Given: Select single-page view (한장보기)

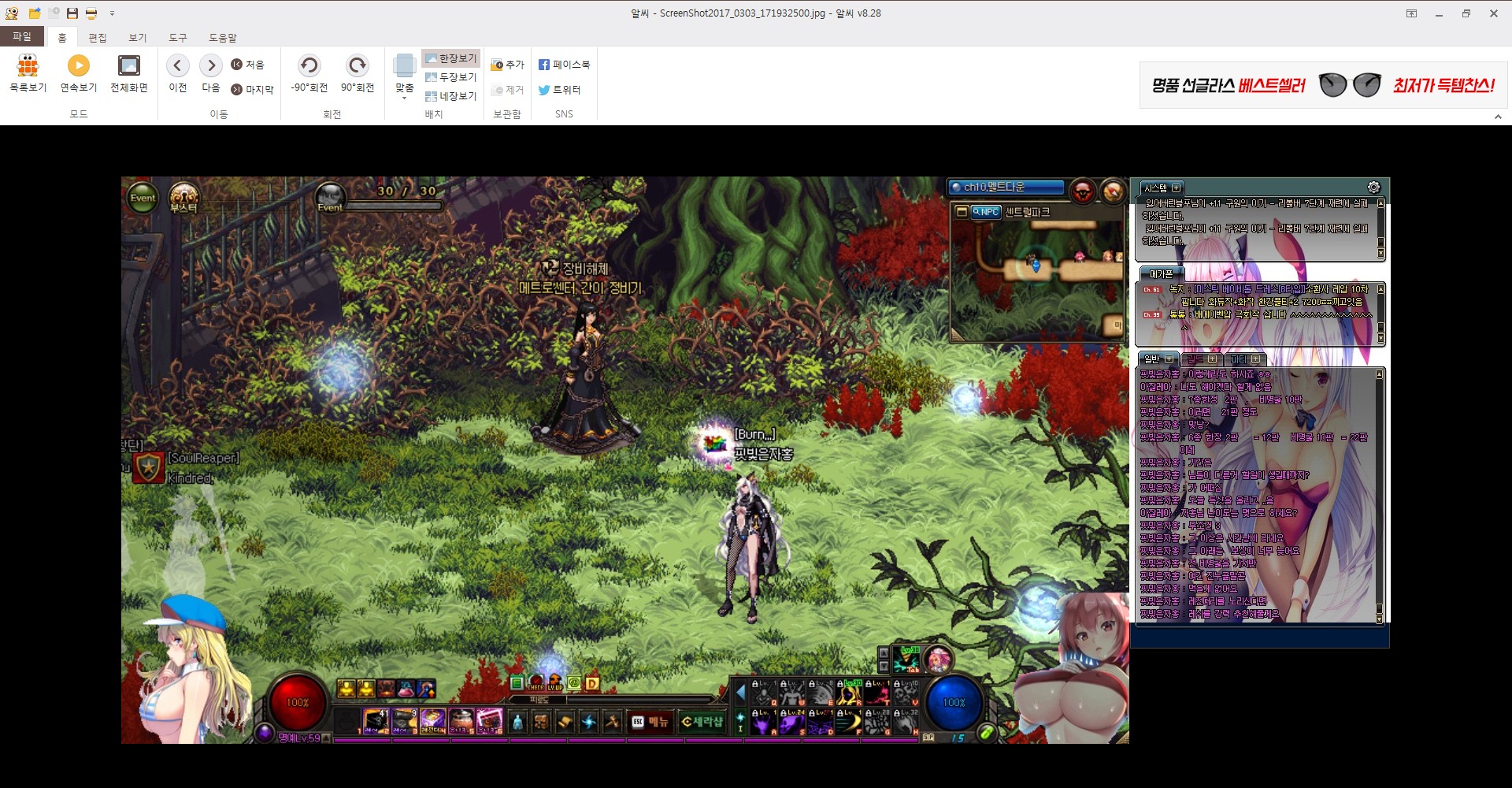Looking at the screenshot, I should point(450,58).
